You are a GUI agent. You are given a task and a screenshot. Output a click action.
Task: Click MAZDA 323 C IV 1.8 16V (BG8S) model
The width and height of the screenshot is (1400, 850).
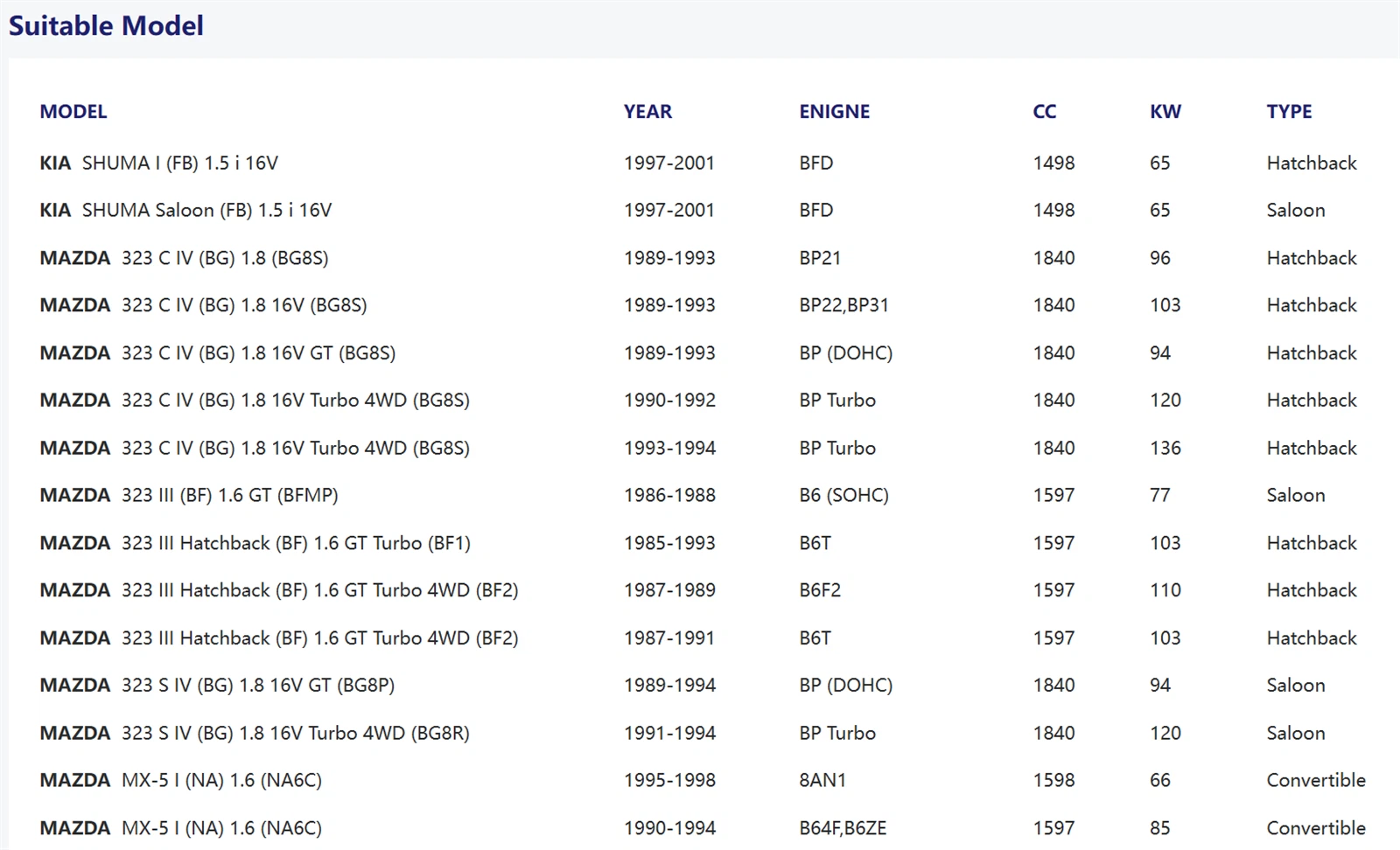click(x=203, y=305)
